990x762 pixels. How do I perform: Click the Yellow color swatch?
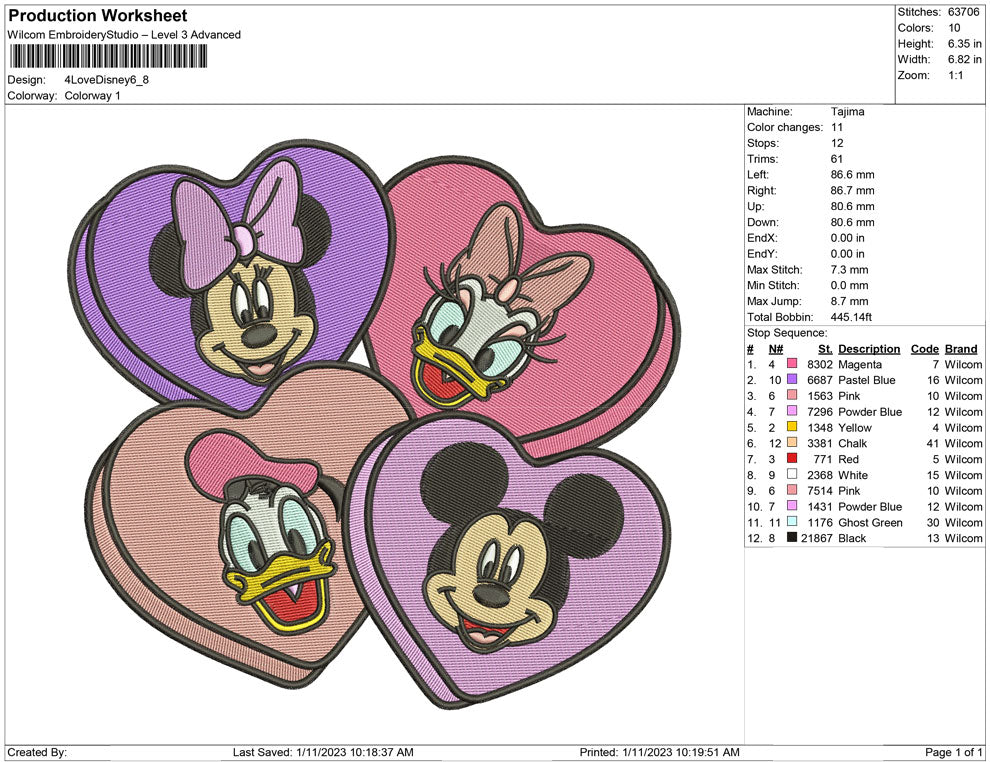[x=792, y=427]
